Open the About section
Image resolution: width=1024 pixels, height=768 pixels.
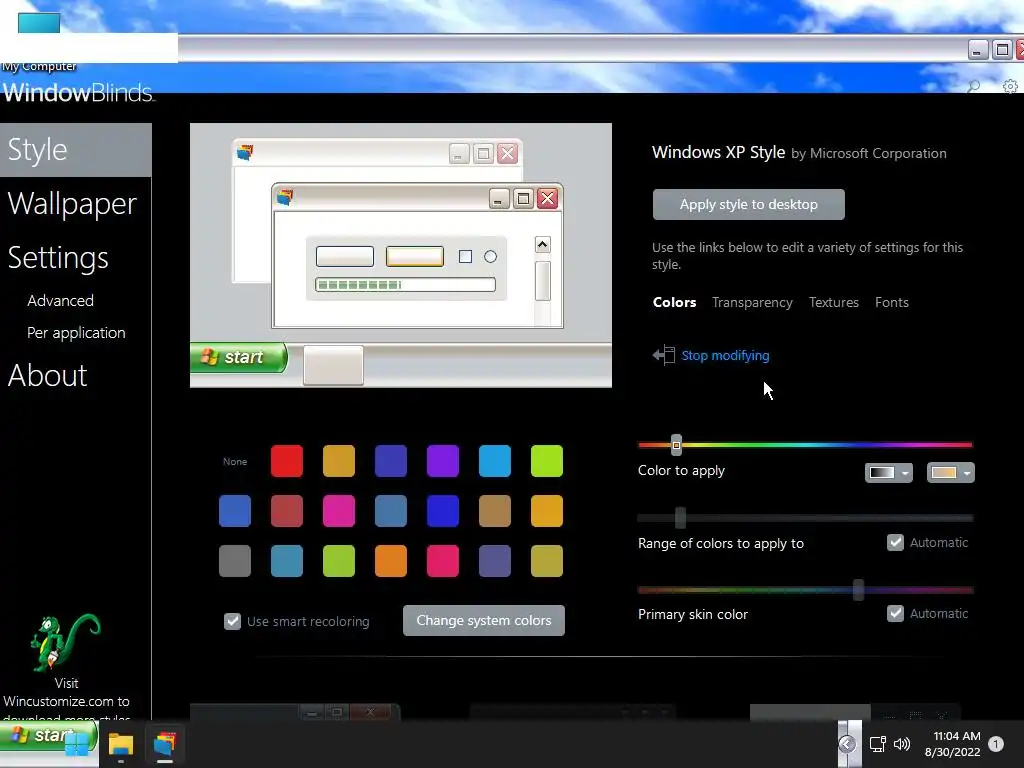47,376
